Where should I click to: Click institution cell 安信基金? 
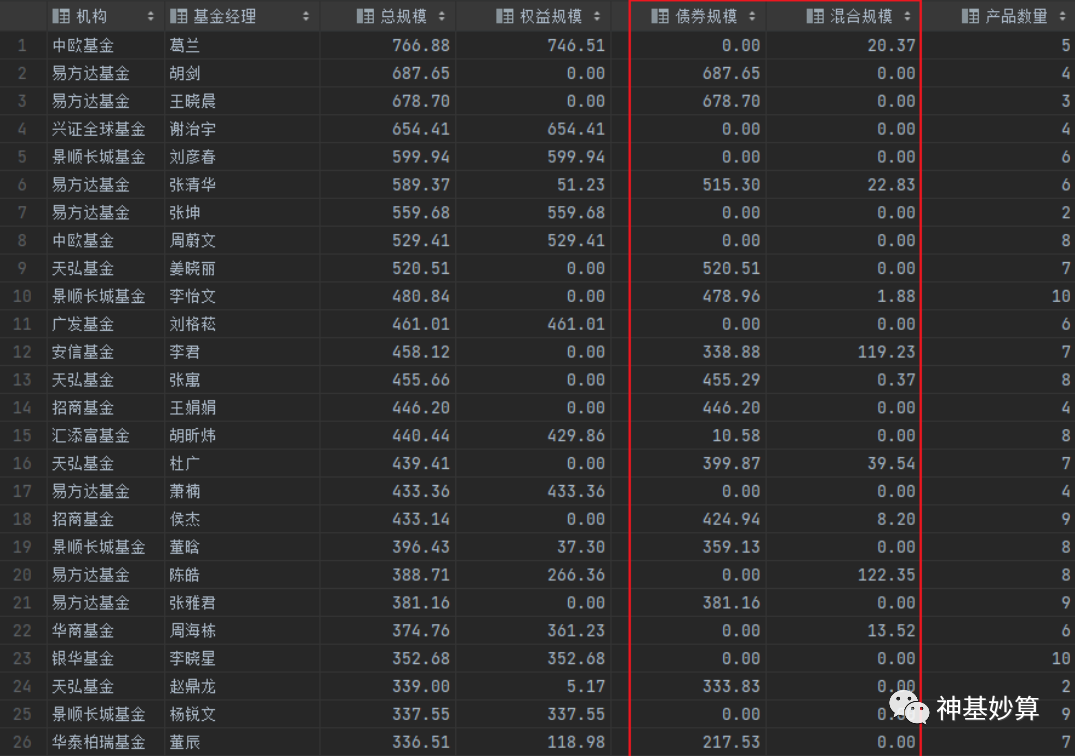(x=83, y=352)
